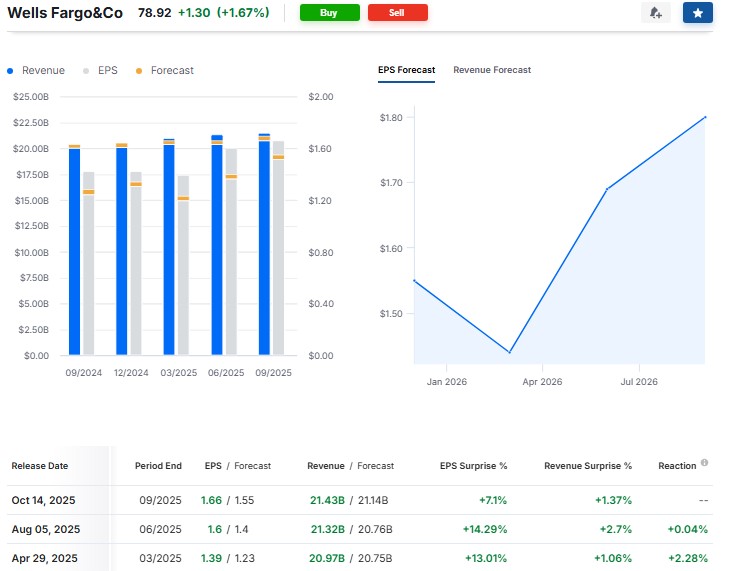Click the Reaction info icon
The image size is (738, 571).
coord(704,462)
